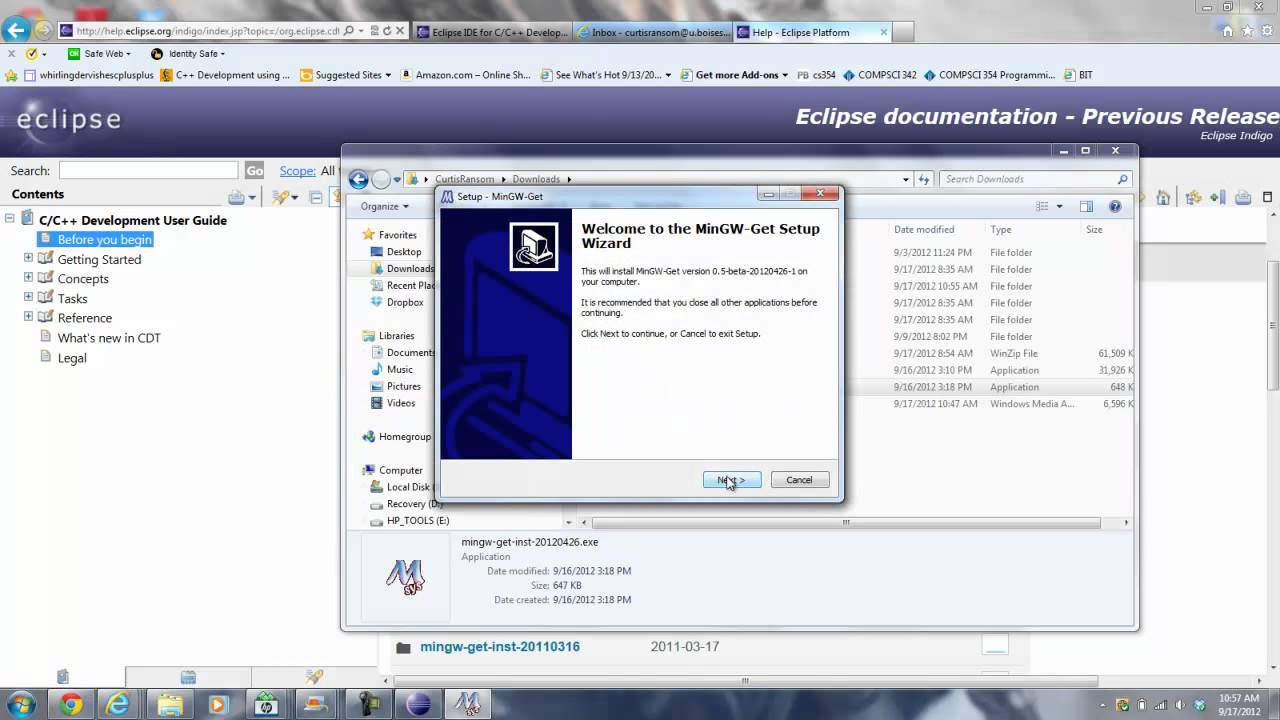Open the cs354 bookmark
1280x720 pixels.
[817, 75]
